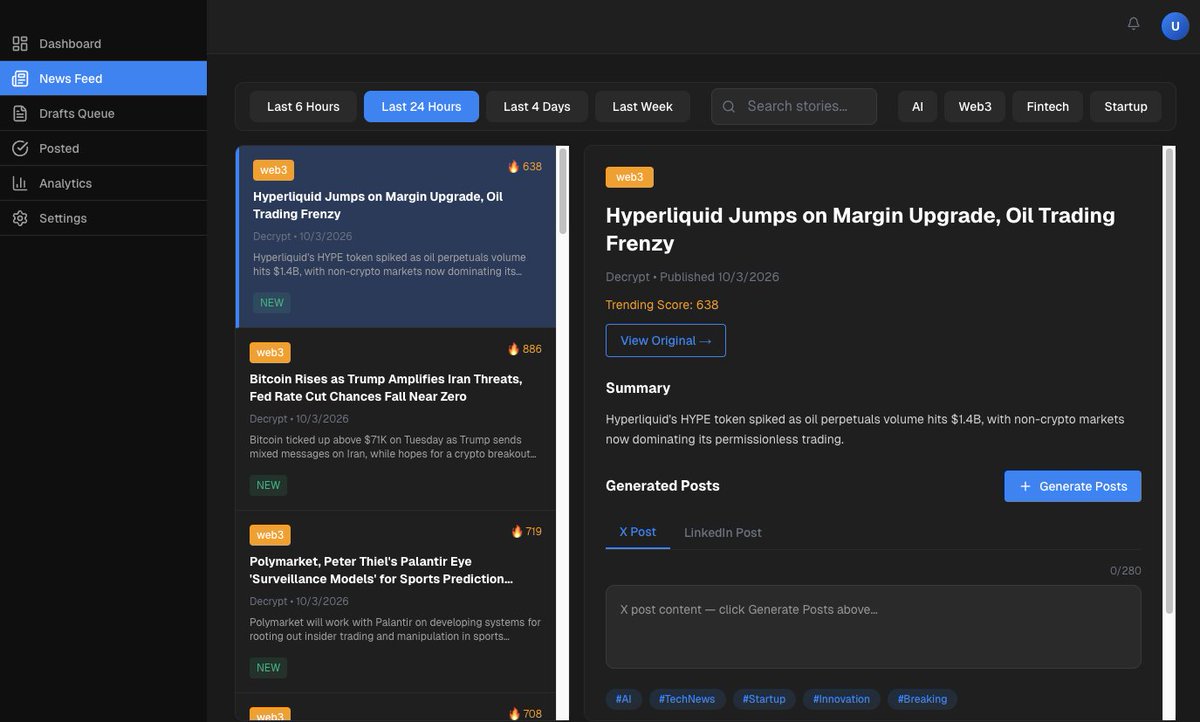
Task: Click fire icon beside score 708
Action: (515, 714)
